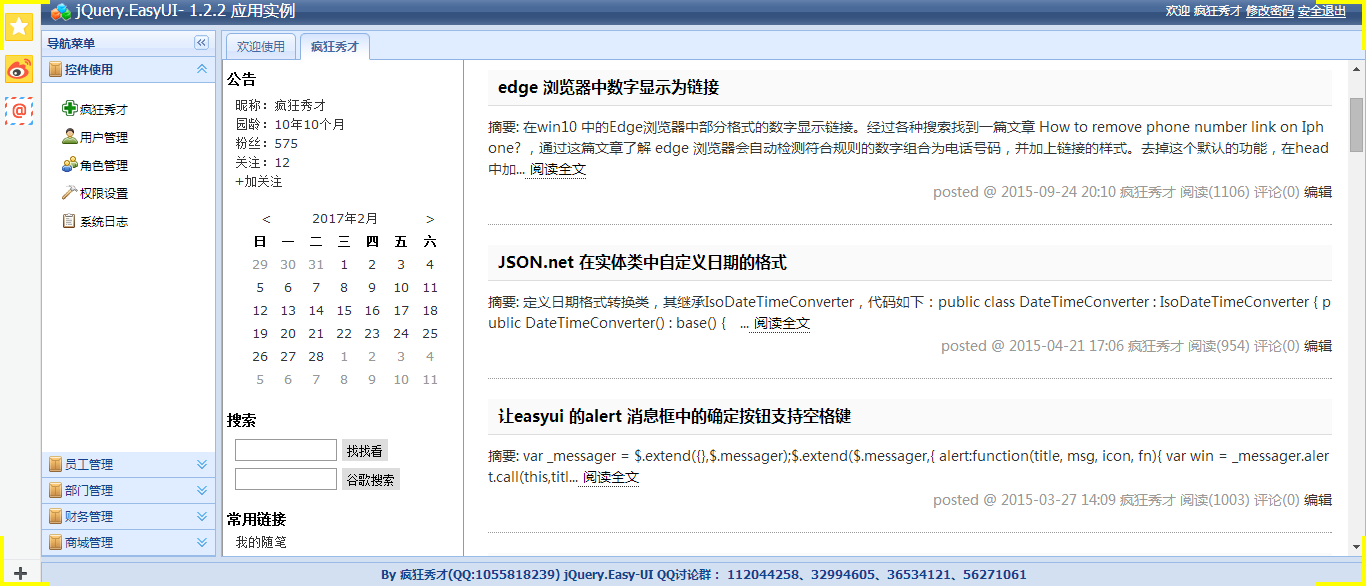
Task: Click the @ mail icon in sidebar
Action: 18,110
